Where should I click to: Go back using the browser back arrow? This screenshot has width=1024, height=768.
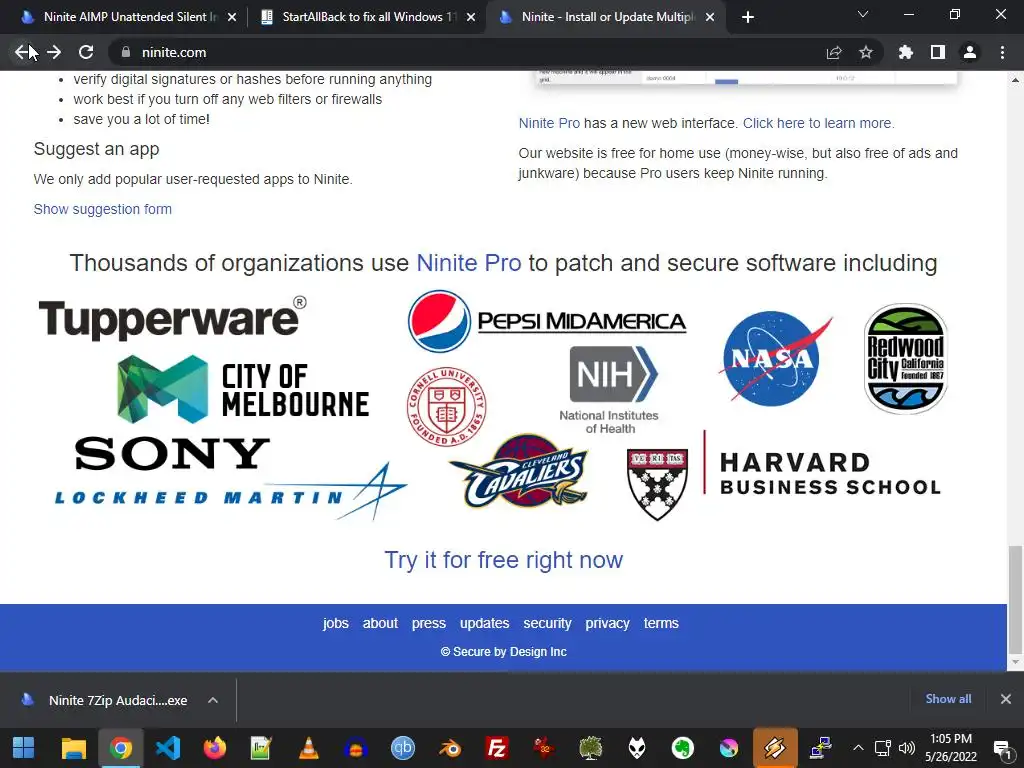(x=22, y=52)
